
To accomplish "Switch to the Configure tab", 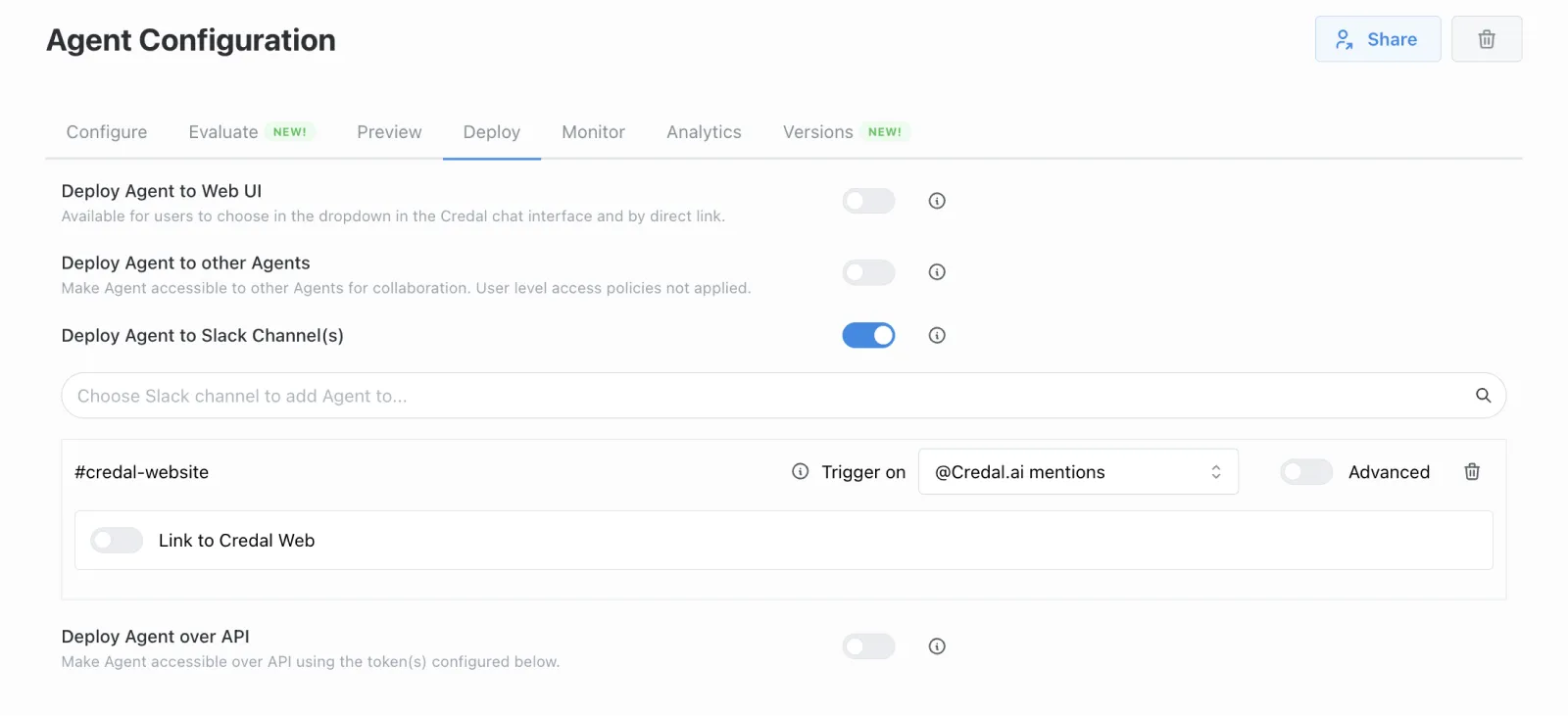I will pyautogui.click(x=107, y=132).
